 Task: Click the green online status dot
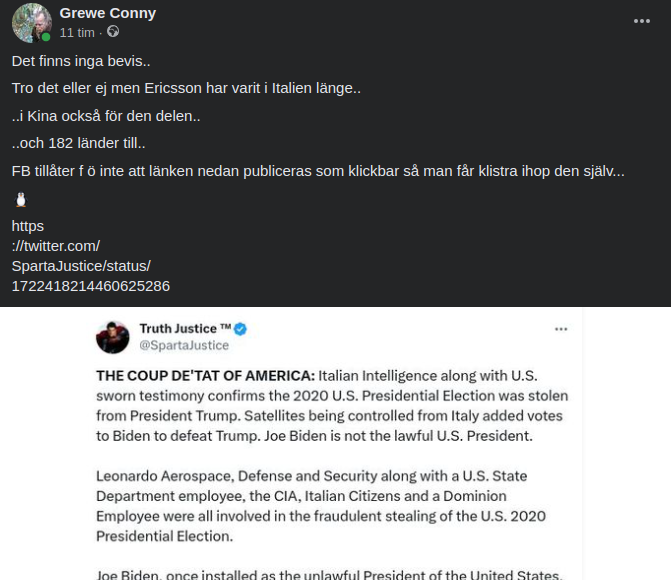tap(46, 37)
